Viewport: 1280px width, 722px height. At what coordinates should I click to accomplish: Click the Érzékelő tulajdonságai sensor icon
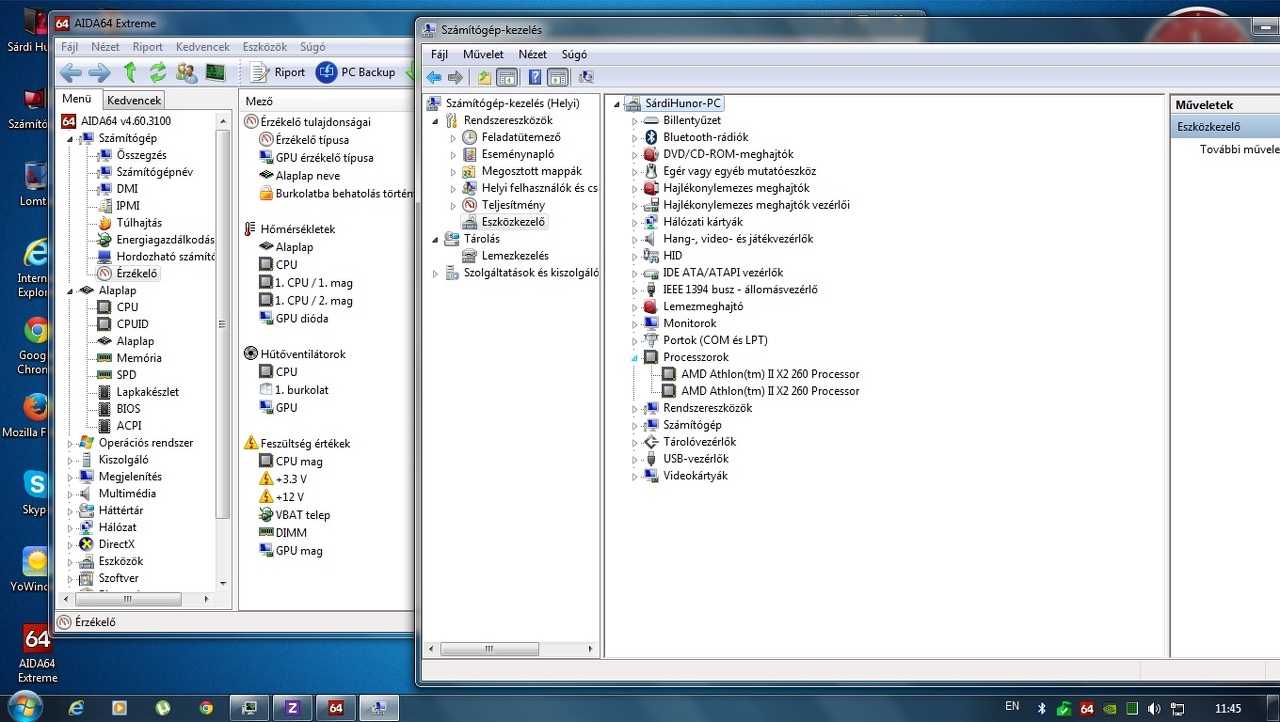[252, 121]
